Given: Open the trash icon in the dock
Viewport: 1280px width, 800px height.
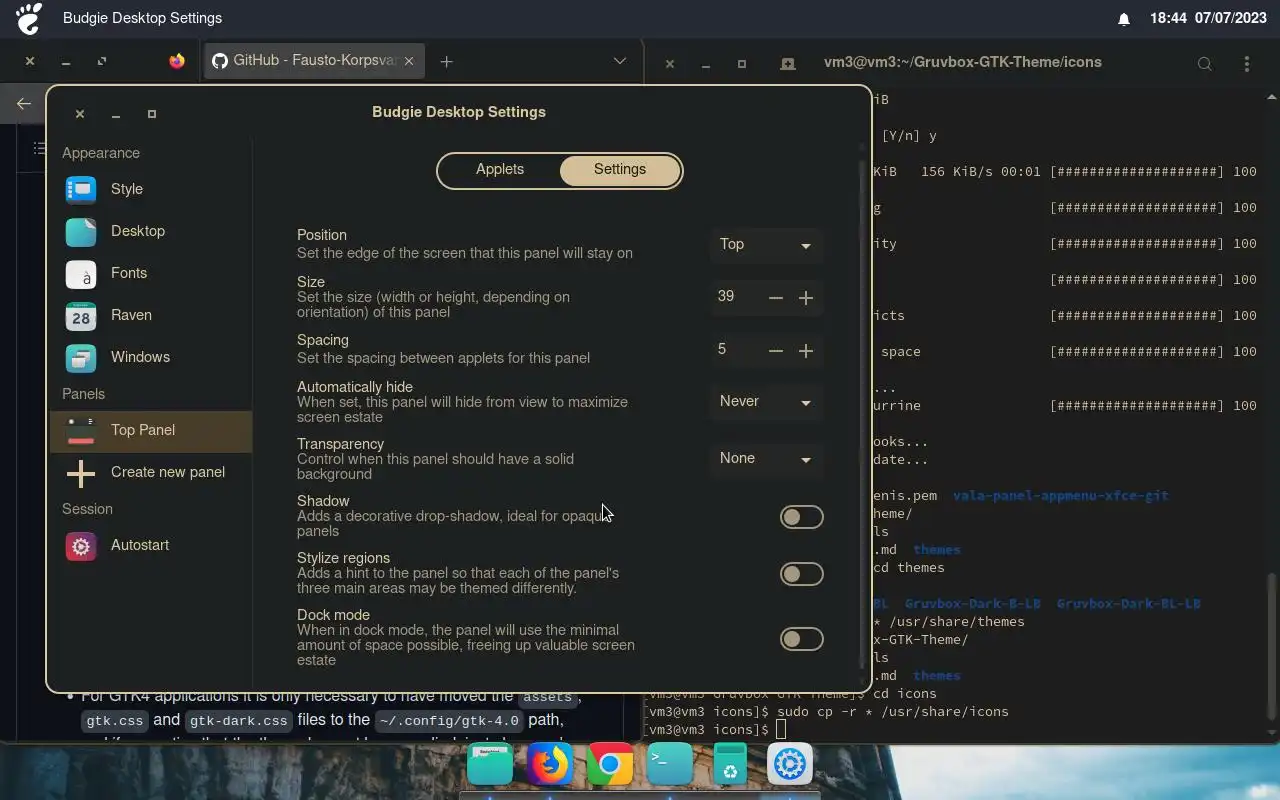Looking at the screenshot, I should tap(730, 766).
